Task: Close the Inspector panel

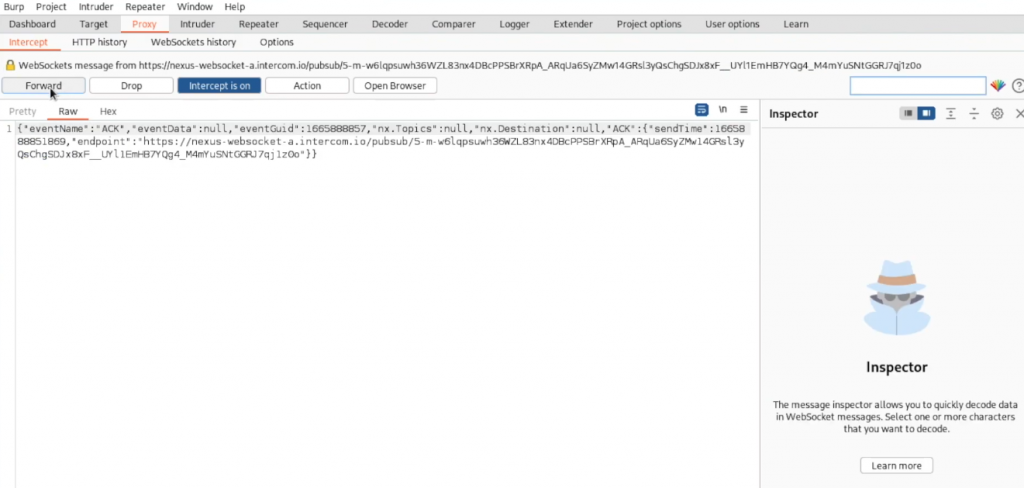Action: click(x=1019, y=114)
